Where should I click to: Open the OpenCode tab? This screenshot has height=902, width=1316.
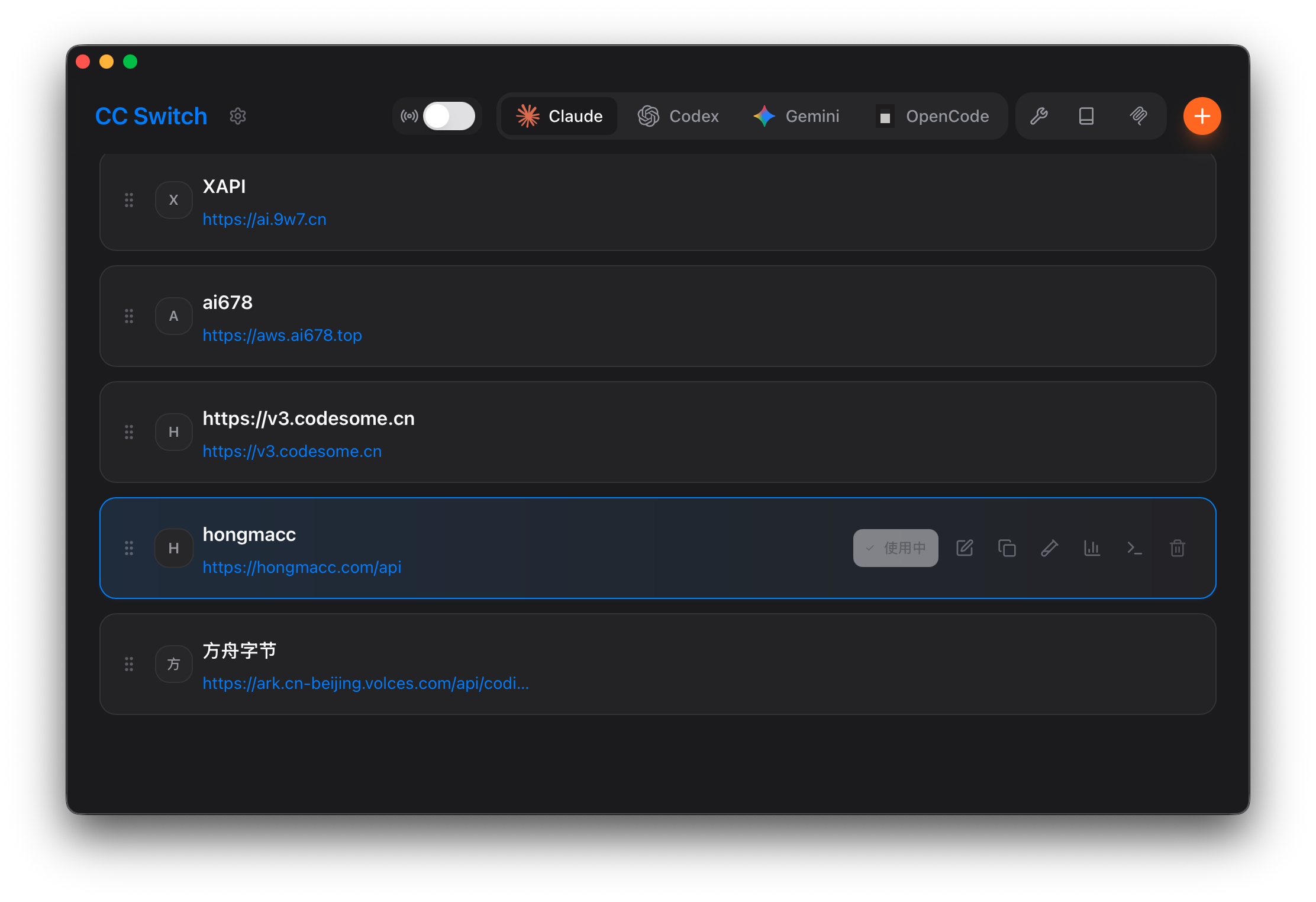[933, 116]
